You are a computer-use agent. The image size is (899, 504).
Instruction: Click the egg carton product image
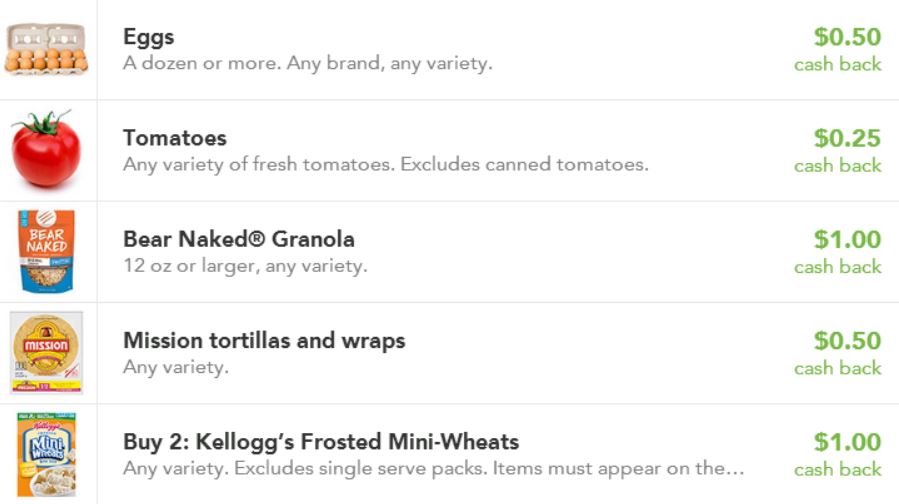(46, 48)
